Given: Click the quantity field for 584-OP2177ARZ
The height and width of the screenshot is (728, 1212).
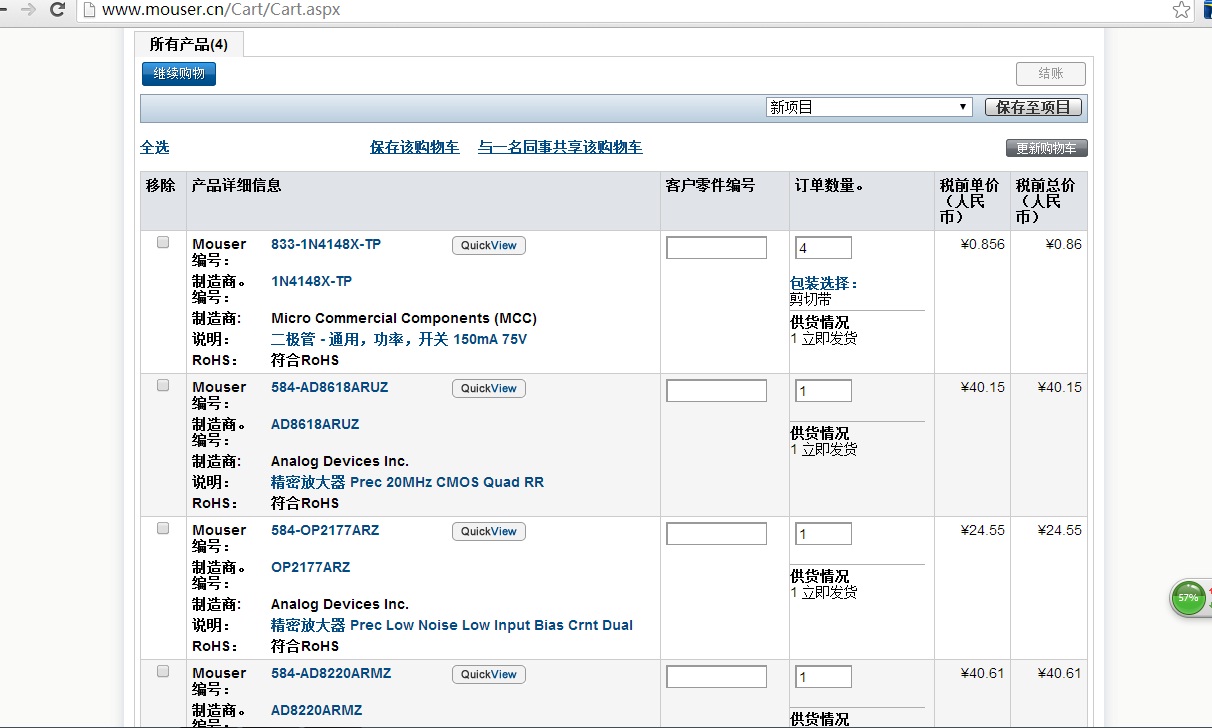Looking at the screenshot, I should 823,533.
